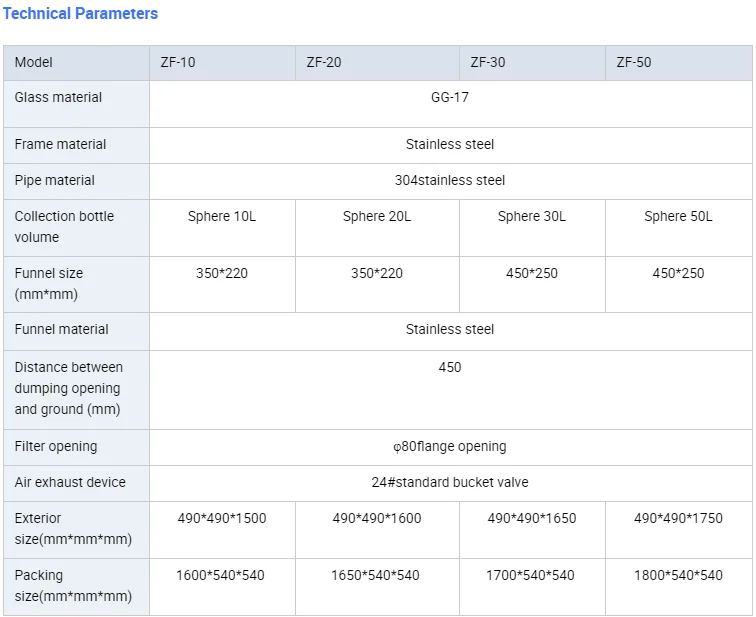The image size is (756, 617).
Task: Click the 304stainless steel pipe material cell
Action: coord(450,181)
